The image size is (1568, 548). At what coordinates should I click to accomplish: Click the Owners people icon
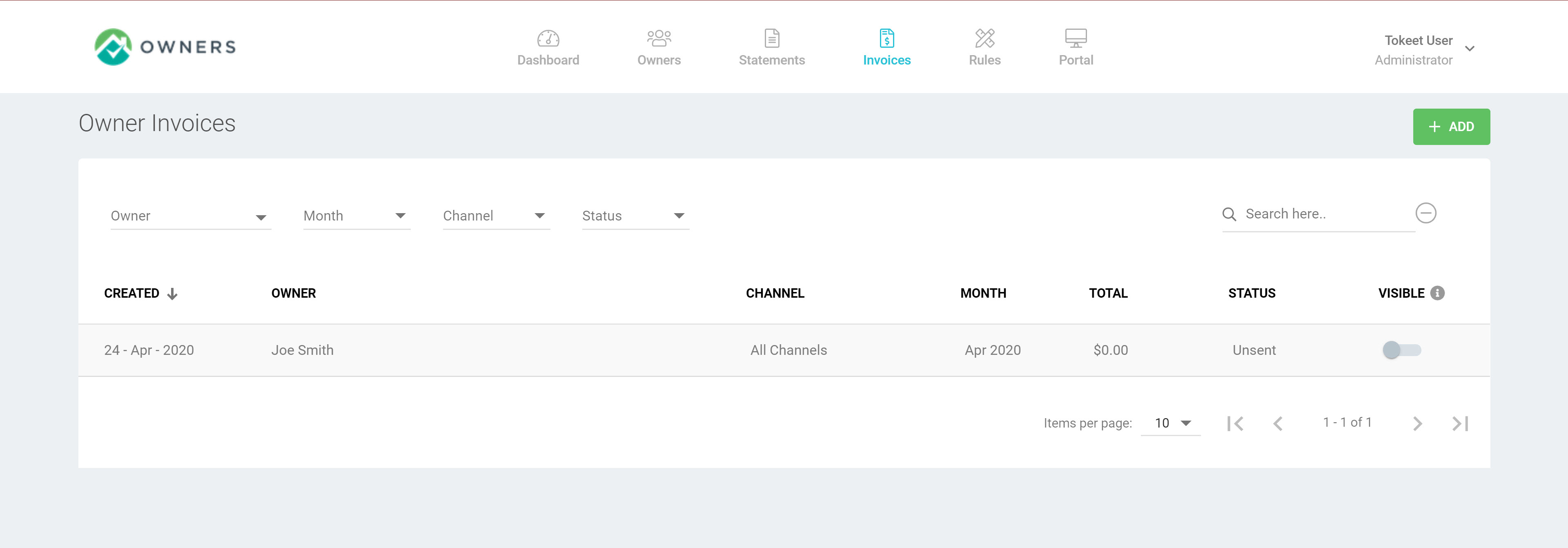(x=659, y=38)
